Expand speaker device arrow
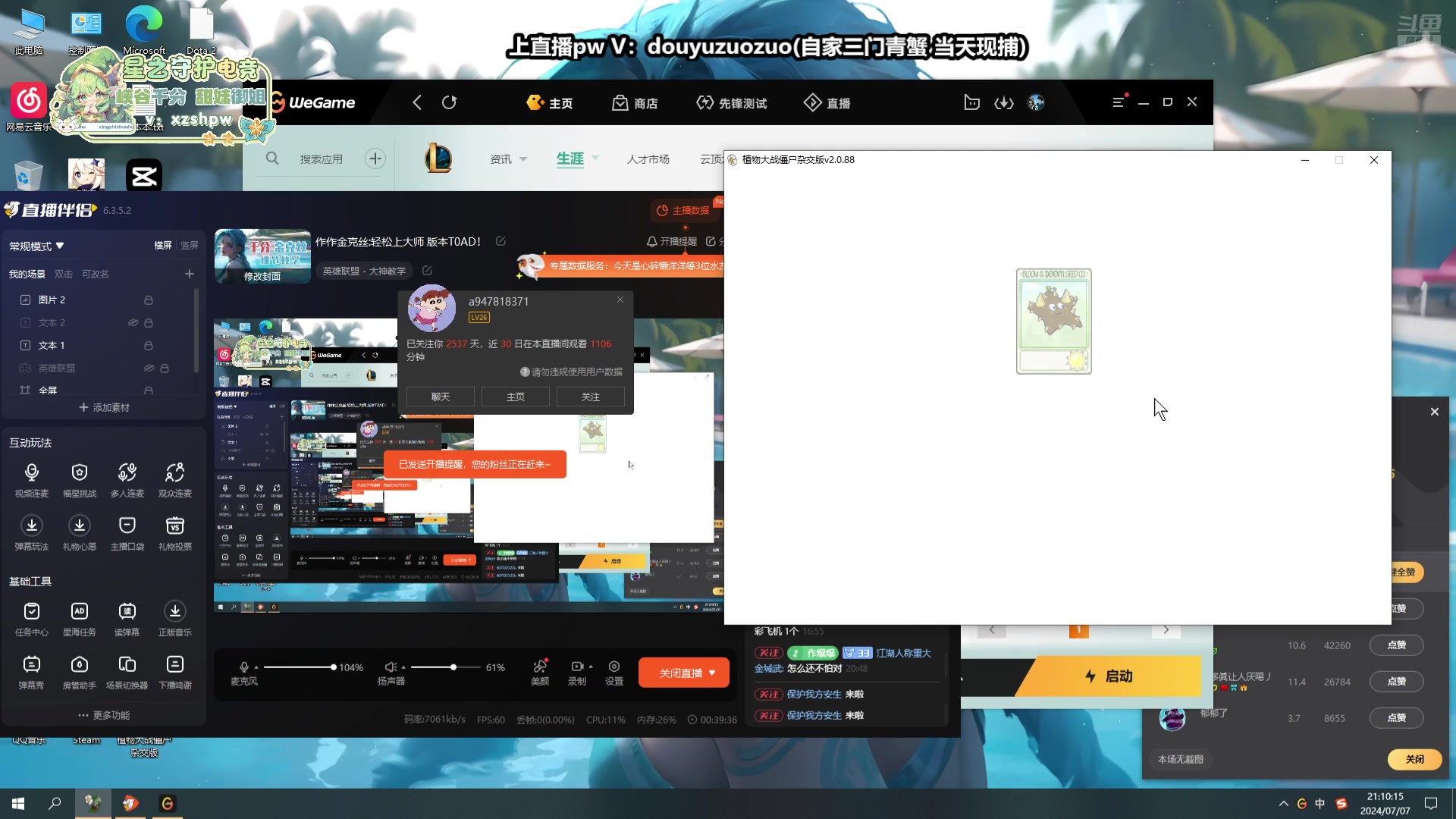 pyautogui.click(x=403, y=667)
